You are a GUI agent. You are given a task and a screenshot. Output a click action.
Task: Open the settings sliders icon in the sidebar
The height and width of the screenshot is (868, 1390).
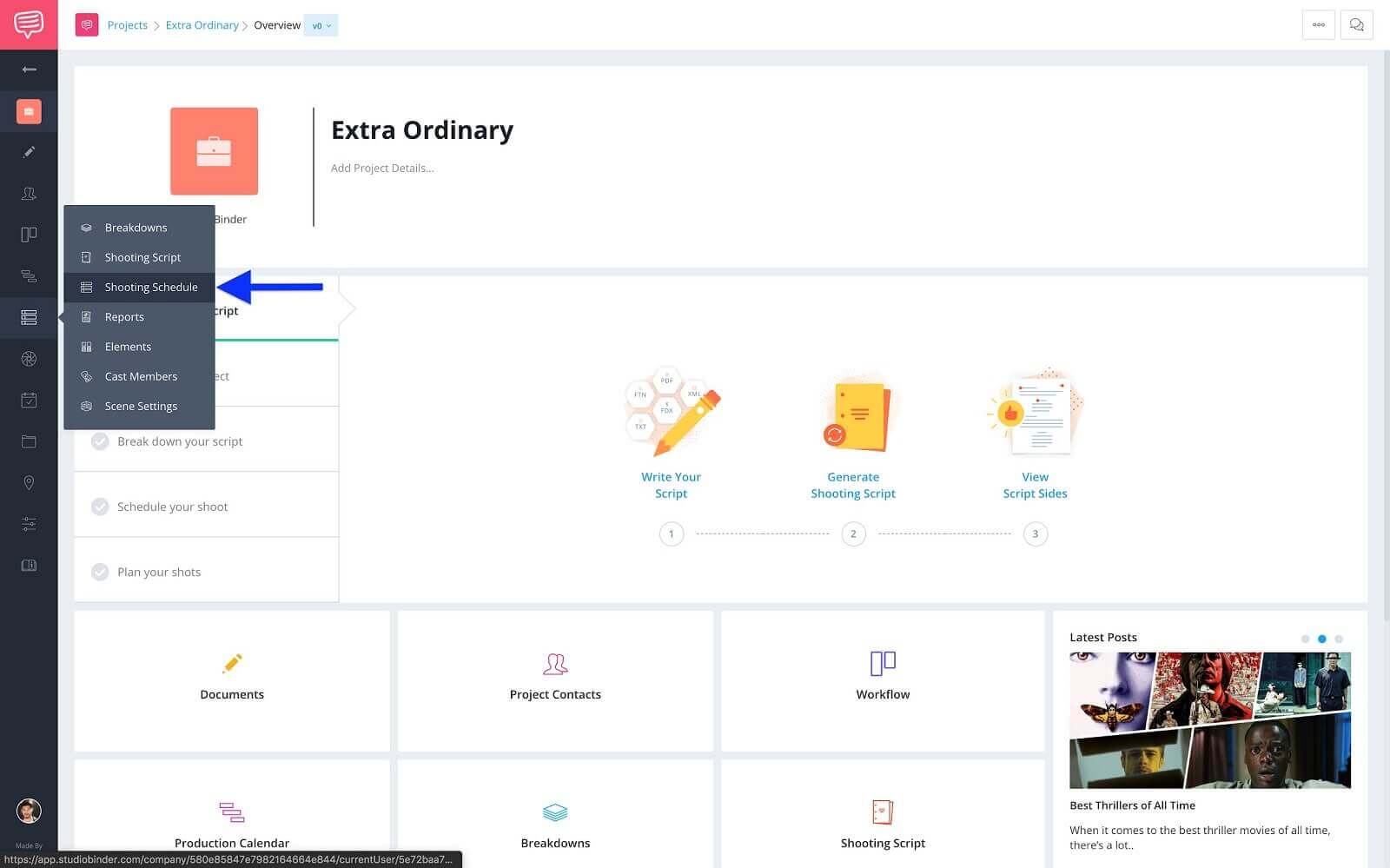point(29,524)
